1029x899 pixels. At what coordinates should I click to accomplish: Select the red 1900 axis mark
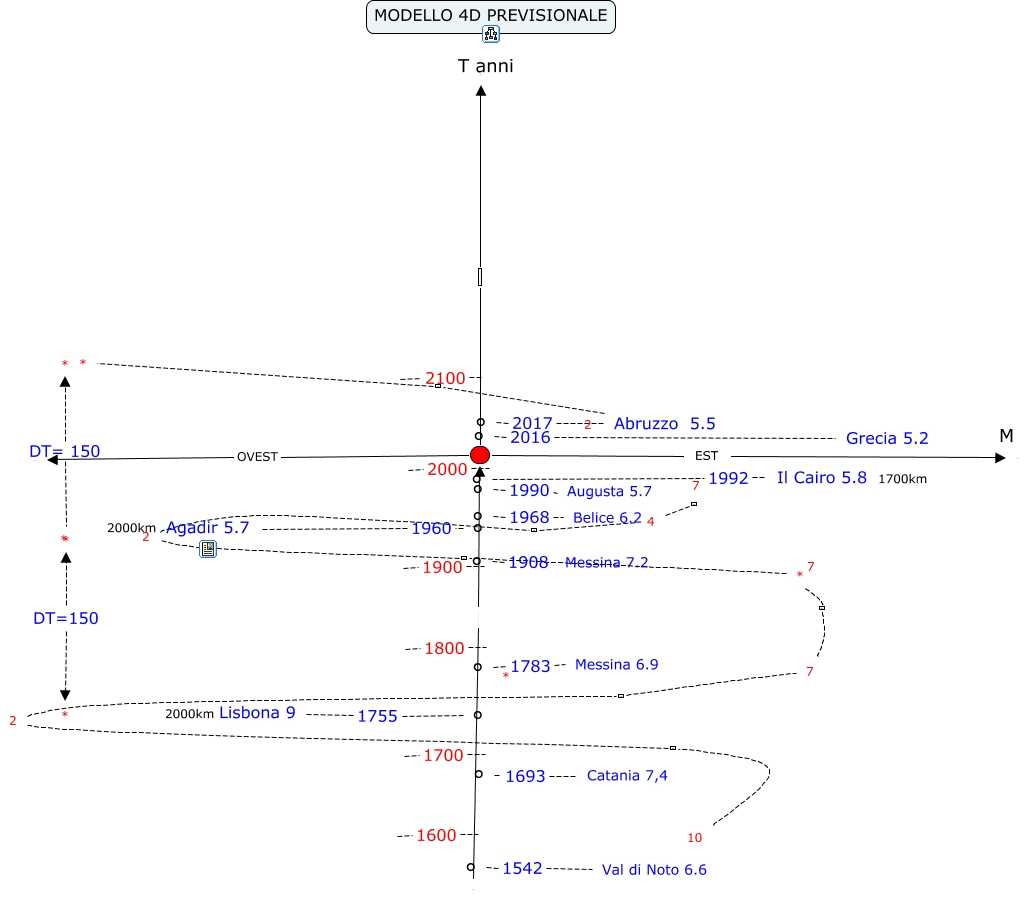442,568
